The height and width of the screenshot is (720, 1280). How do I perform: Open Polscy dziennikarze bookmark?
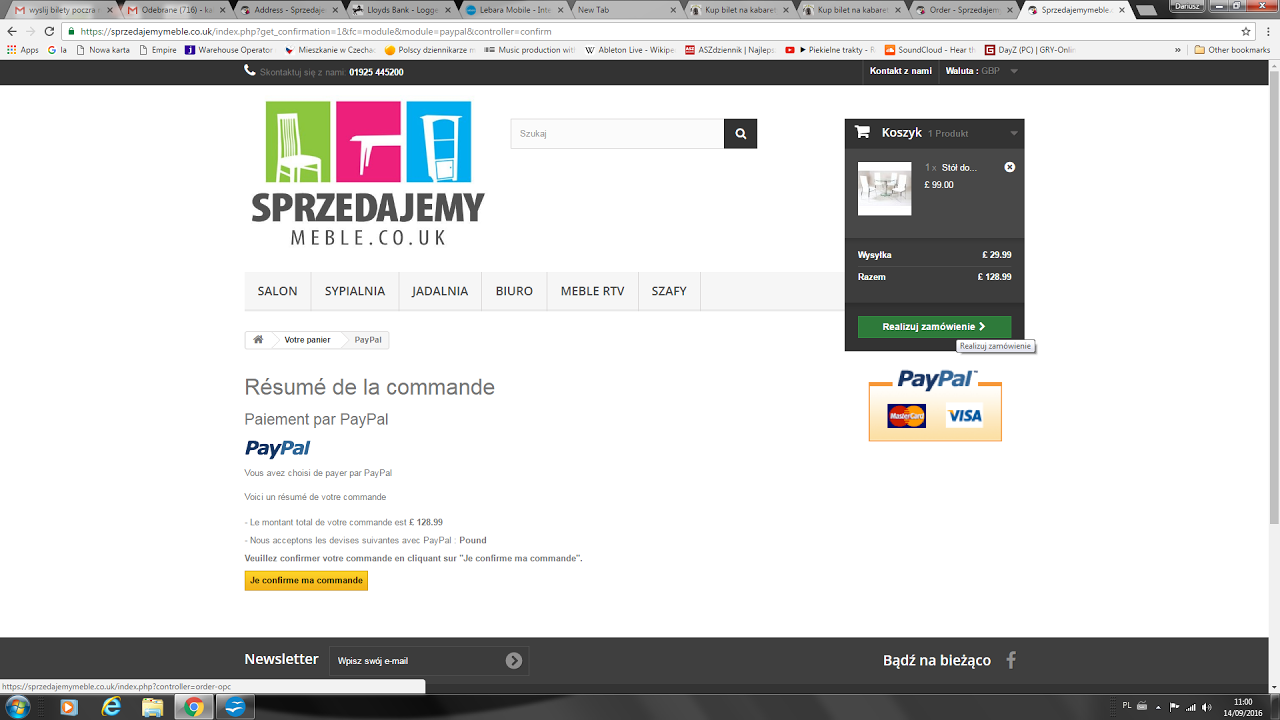click(x=430, y=50)
